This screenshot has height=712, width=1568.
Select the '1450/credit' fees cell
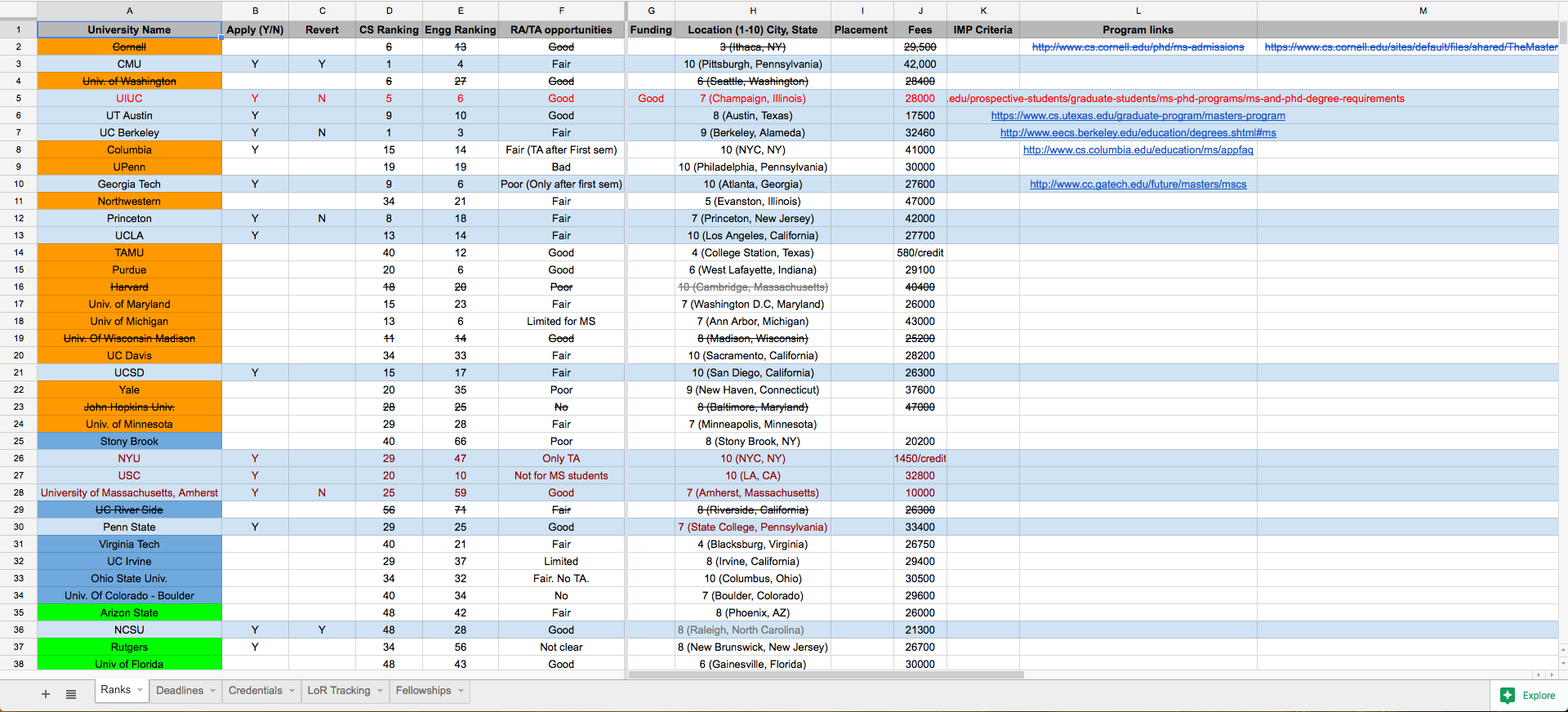(920, 459)
